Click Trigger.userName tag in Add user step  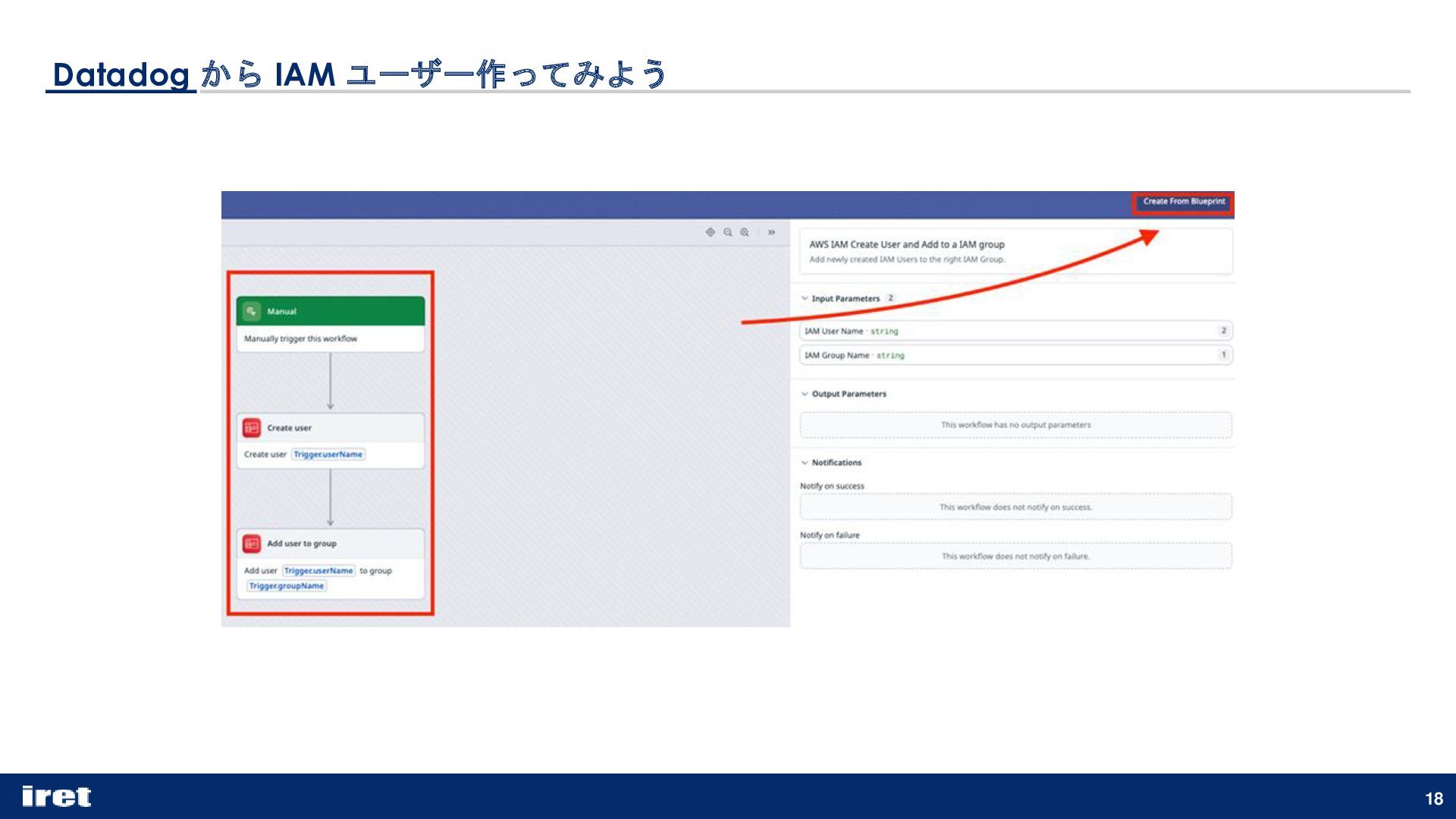318,570
